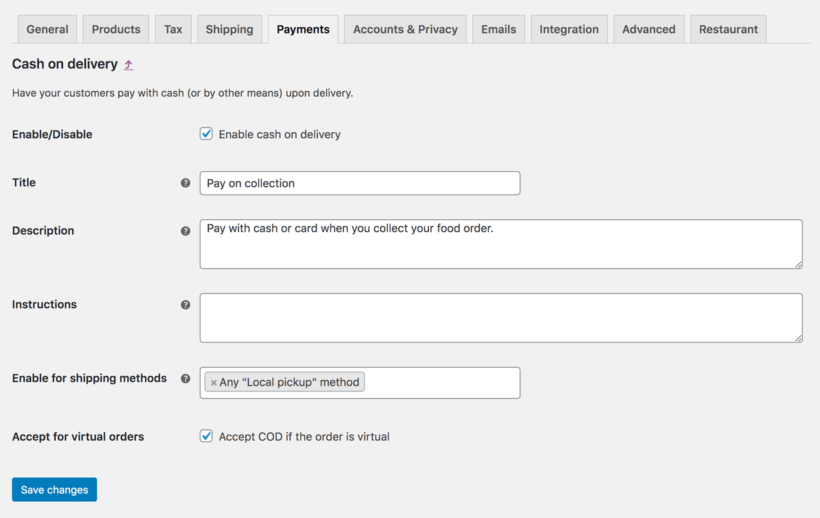The width and height of the screenshot is (820, 518).
Task: Click into the Description text area
Action: point(501,244)
